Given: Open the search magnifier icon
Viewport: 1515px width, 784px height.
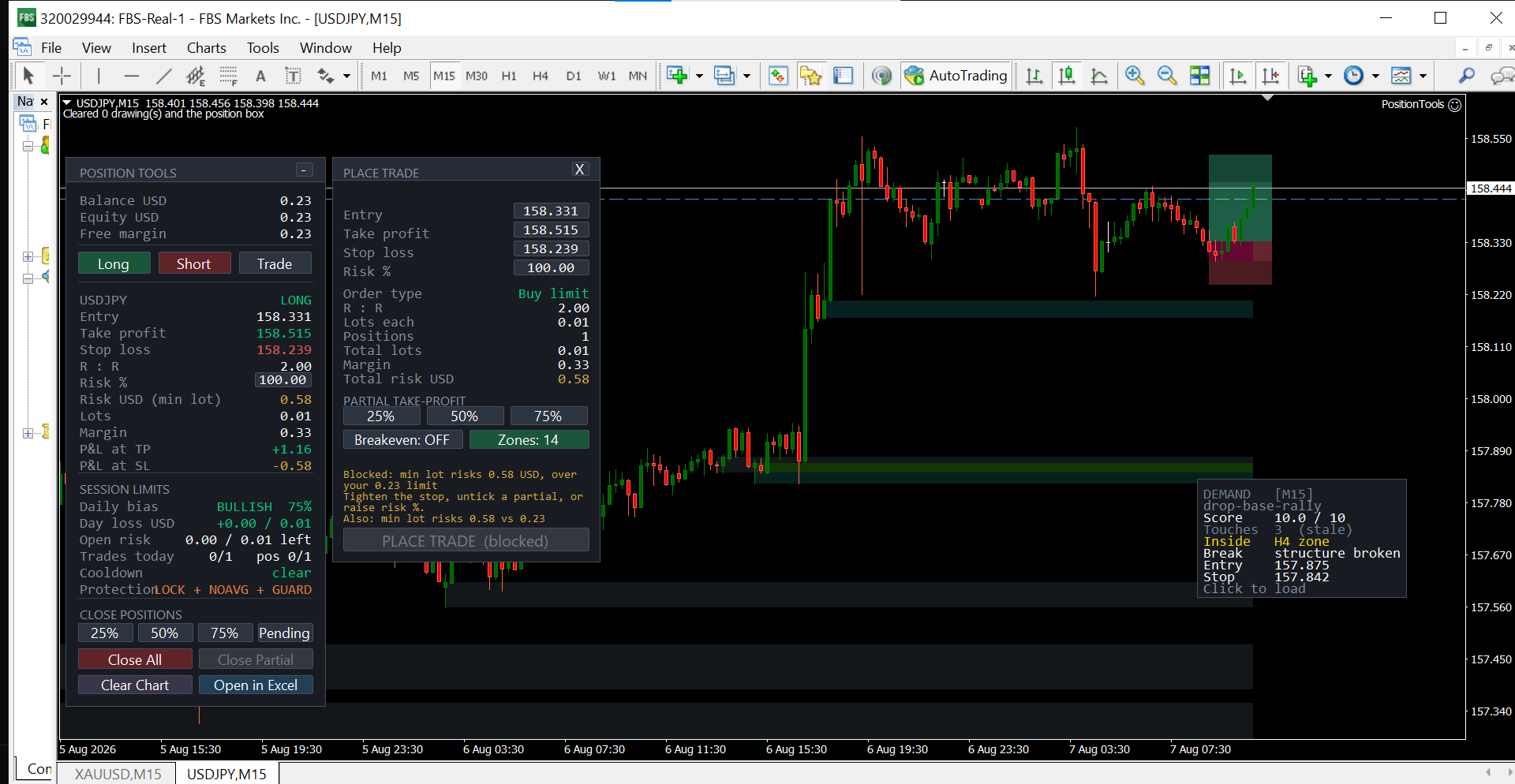Looking at the screenshot, I should tap(1466, 76).
